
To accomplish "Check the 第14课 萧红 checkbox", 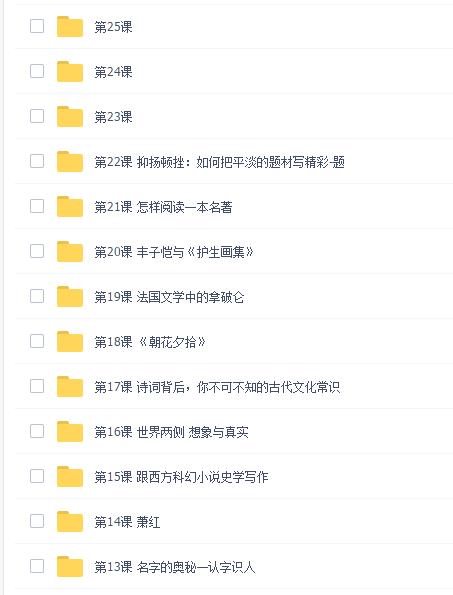I will [x=37, y=521].
